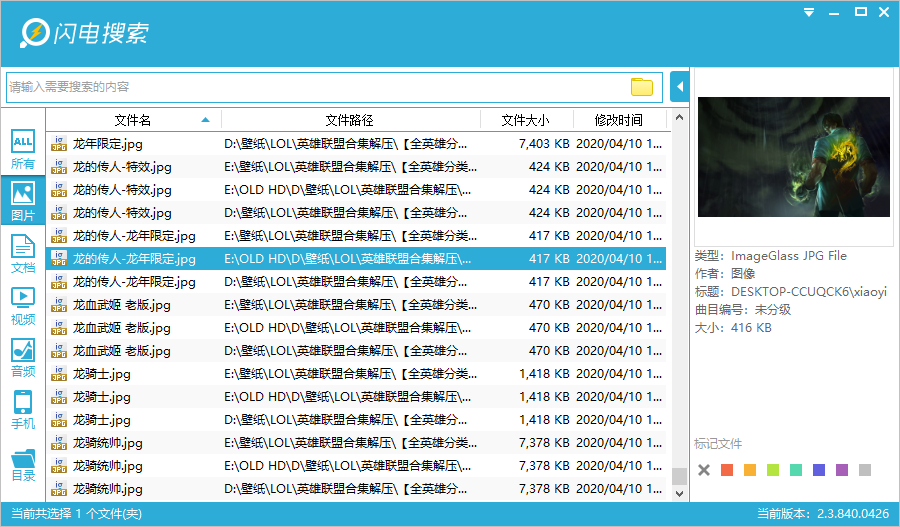Switch to the 图片 (Pictures) category

pos(22,200)
